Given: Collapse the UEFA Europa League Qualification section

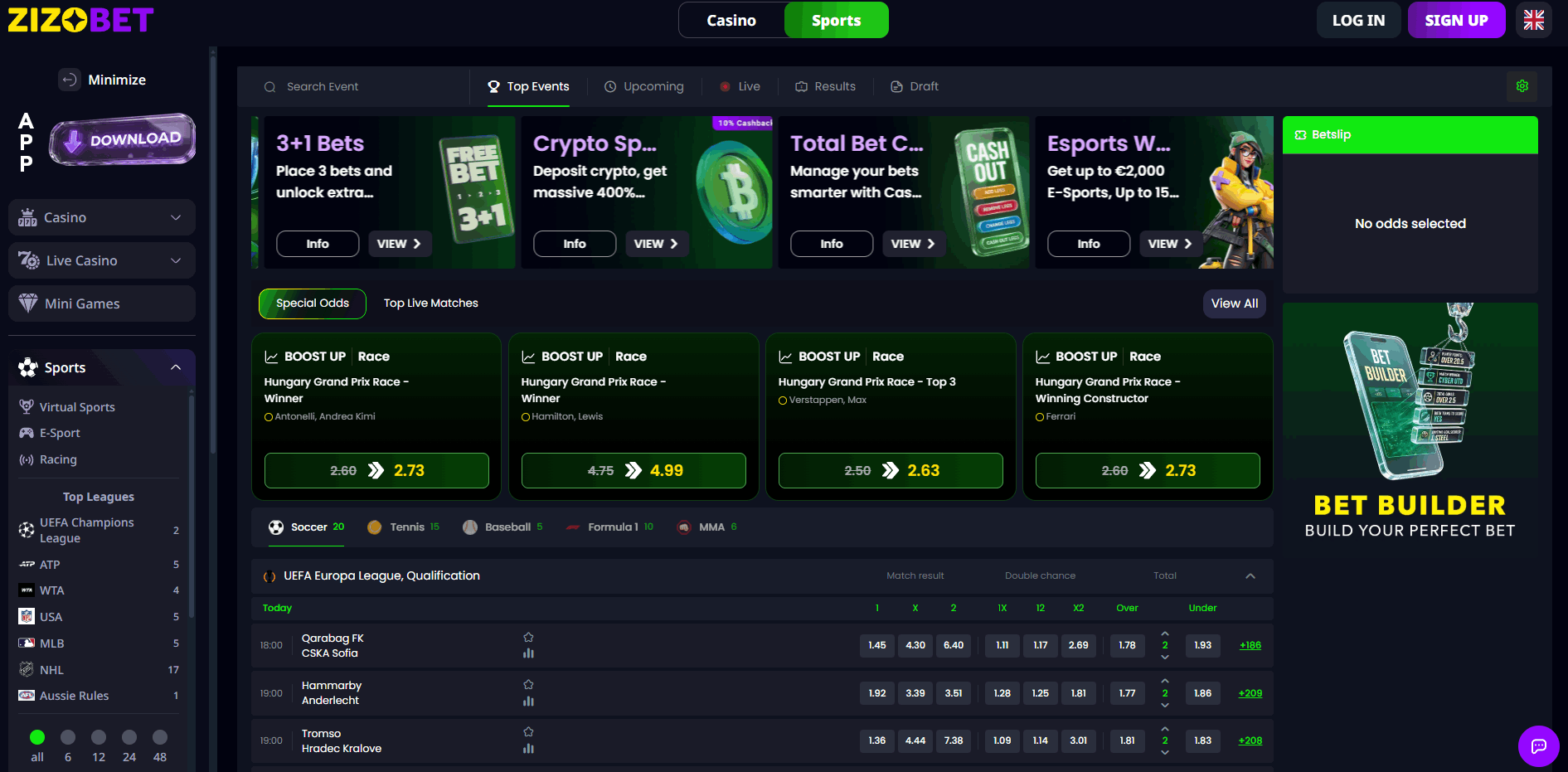Looking at the screenshot, I should [1250, 575].
